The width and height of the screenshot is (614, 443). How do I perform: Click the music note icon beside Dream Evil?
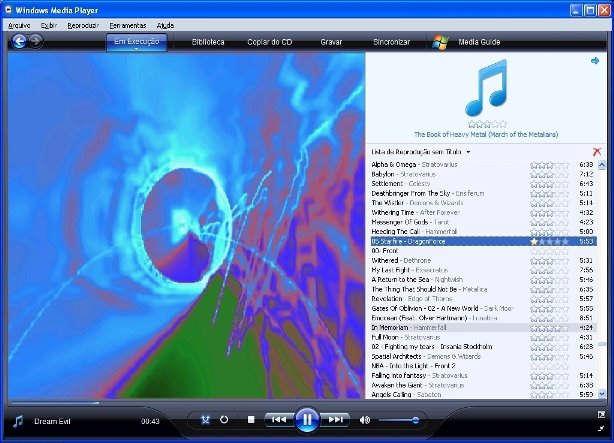[x=18, y=421]
